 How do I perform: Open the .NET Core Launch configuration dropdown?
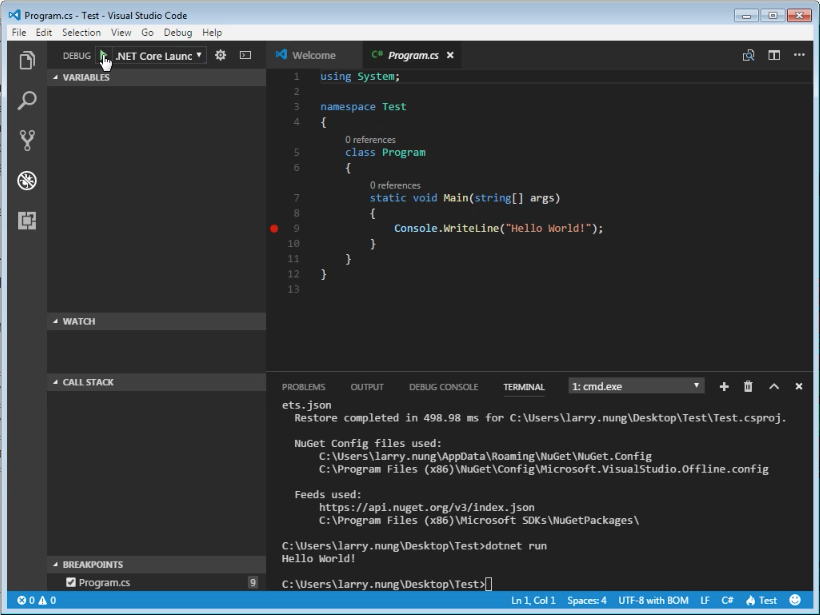[159, 55]
